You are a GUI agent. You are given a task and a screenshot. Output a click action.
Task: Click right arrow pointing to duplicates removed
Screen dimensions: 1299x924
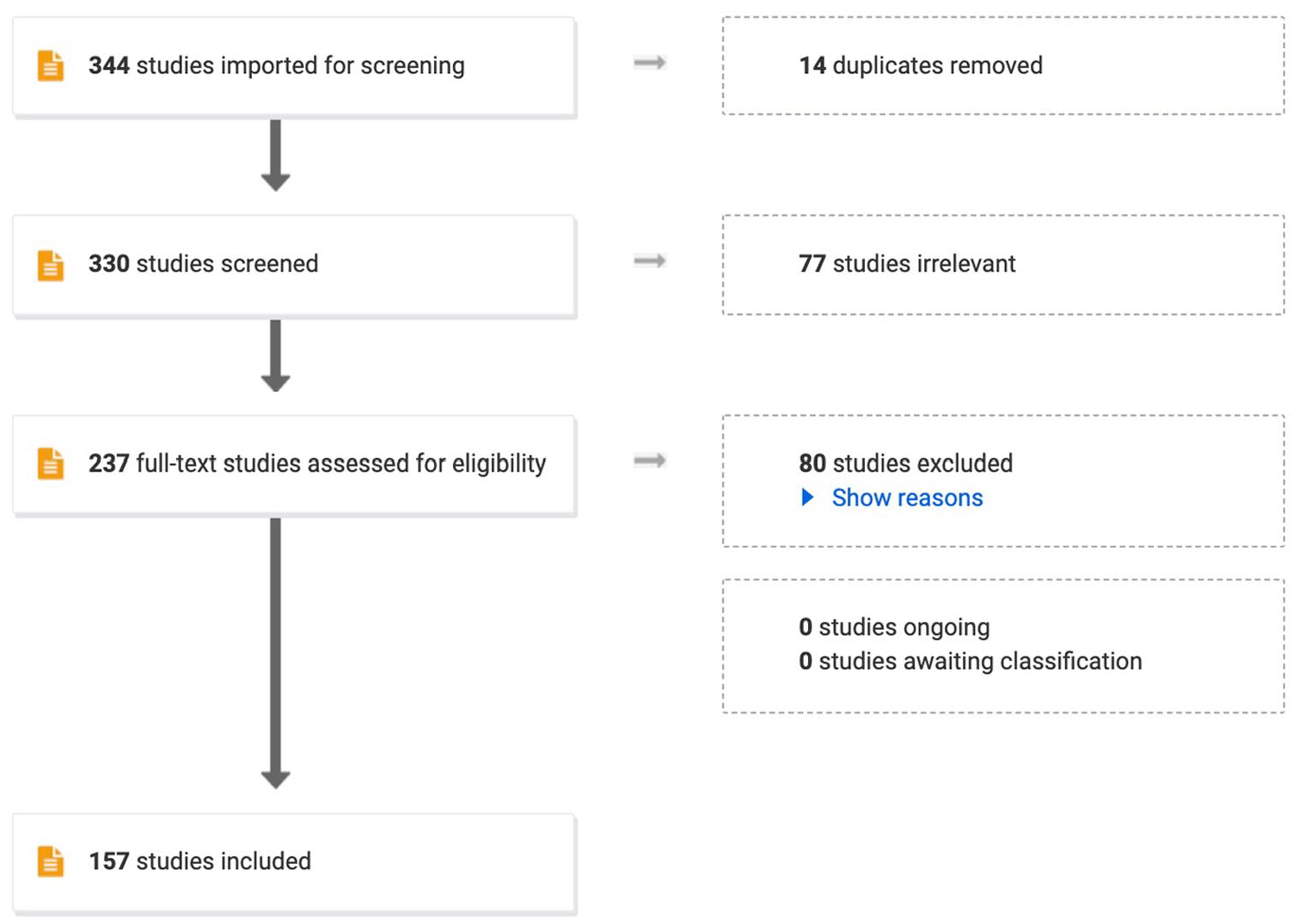[650, 63]
